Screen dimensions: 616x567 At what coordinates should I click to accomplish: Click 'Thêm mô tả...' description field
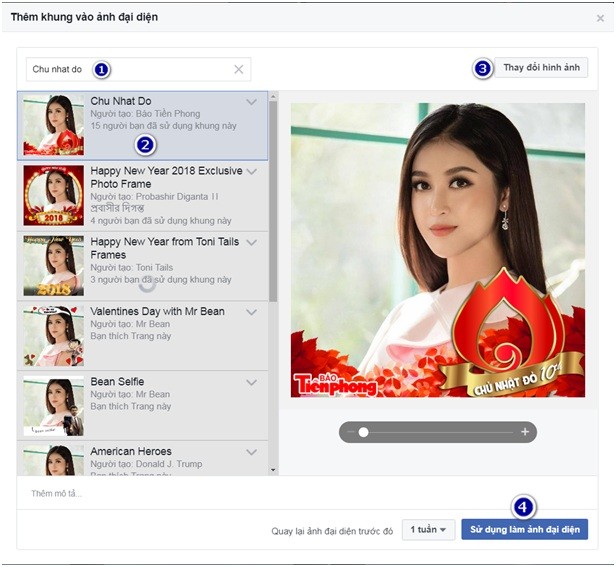[x=307, y=493]
